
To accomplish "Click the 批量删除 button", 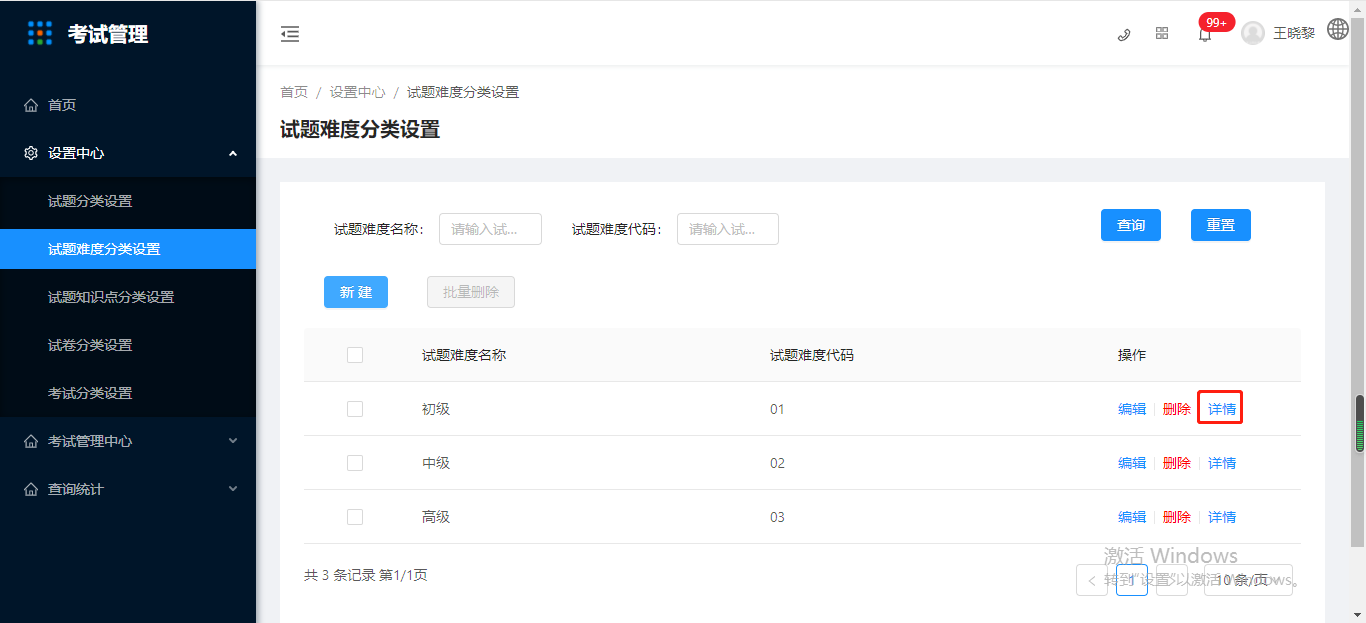I will tap(471, 292).
